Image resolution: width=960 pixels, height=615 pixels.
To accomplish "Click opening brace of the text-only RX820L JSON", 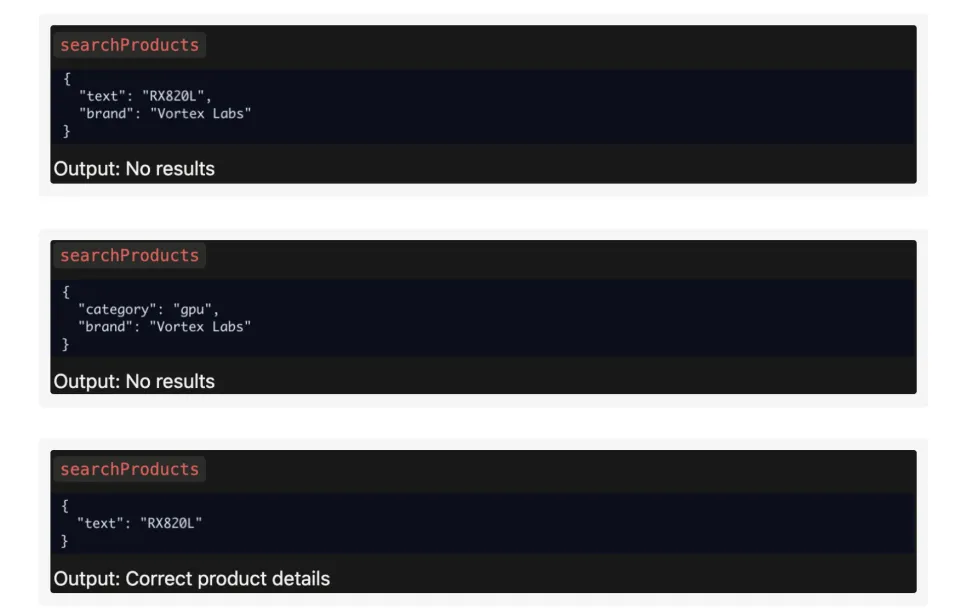I will 67,505.
